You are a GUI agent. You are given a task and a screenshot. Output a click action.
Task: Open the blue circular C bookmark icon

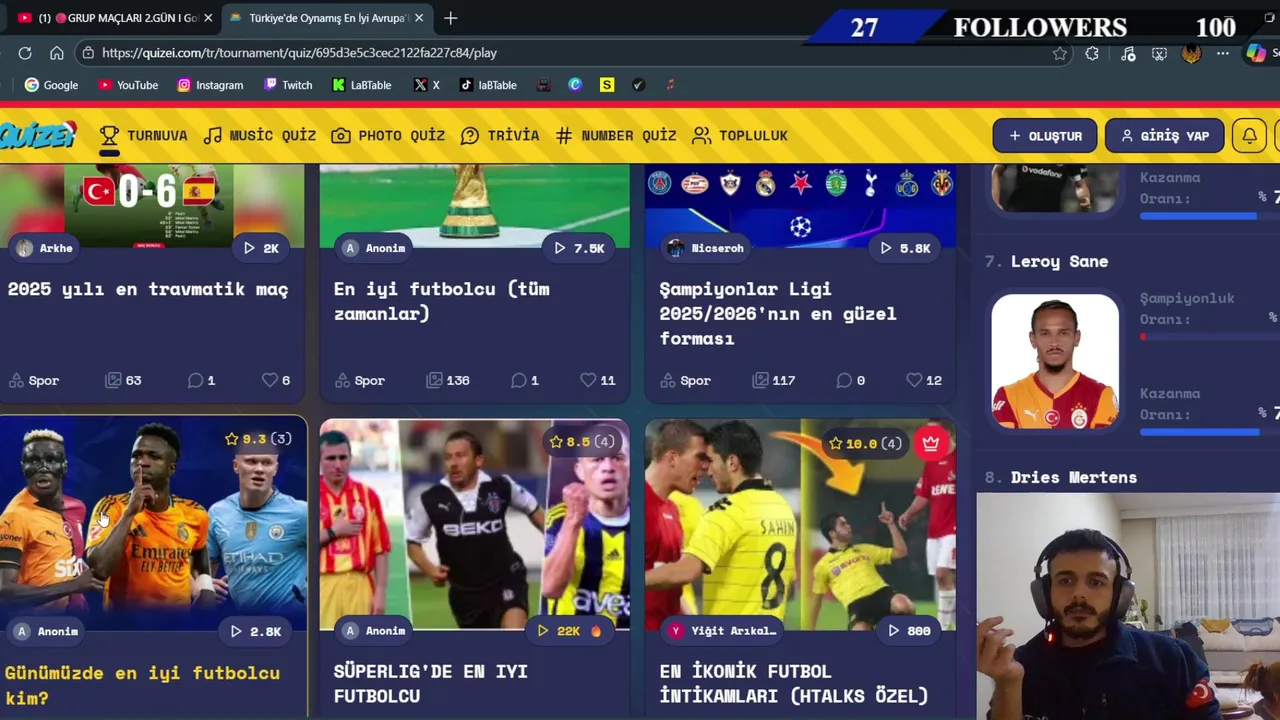click(575, 85)
